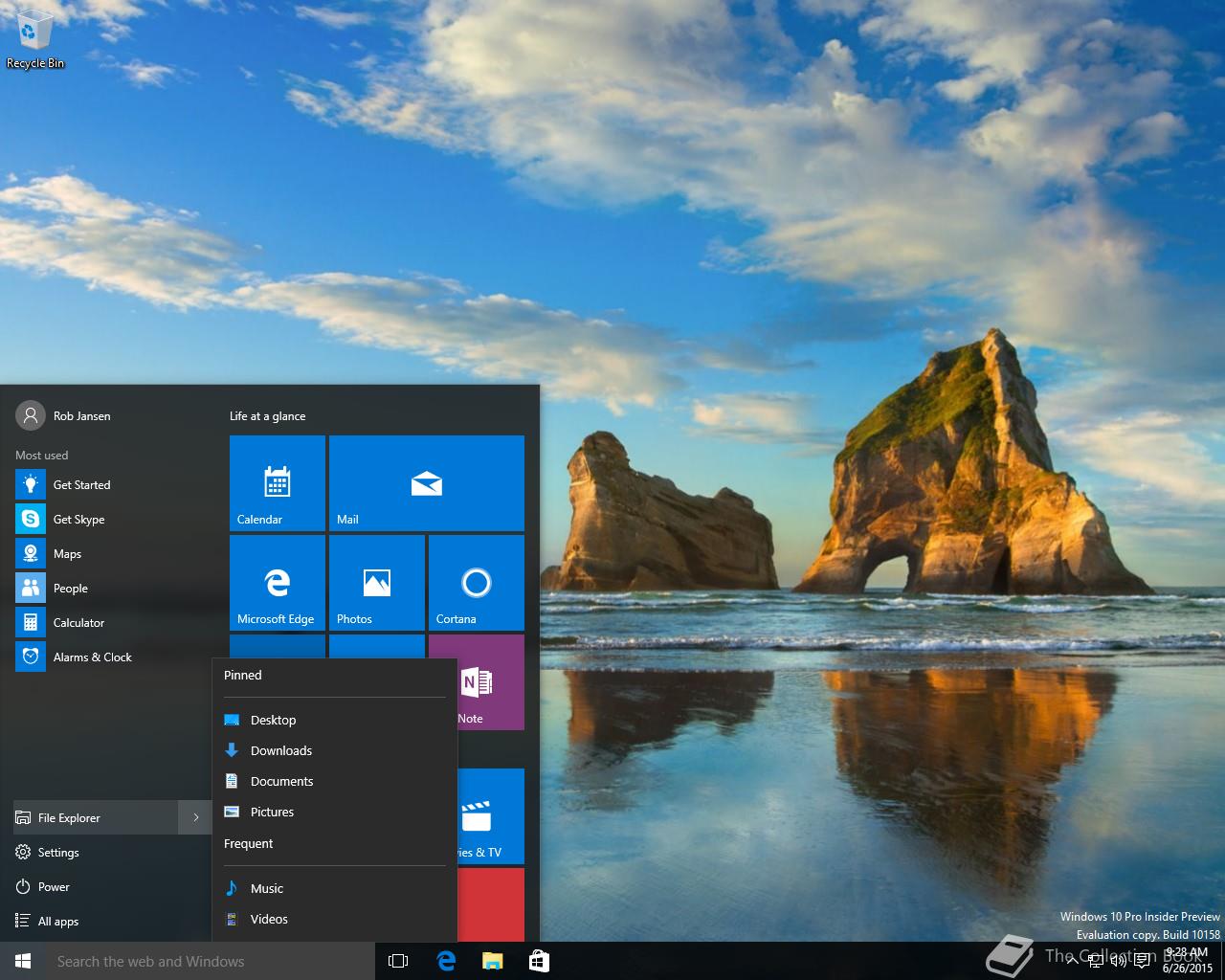Image resolution: width=1225 pixels, height=980 pixels.
Task: Click the Rob Jansen account name
Action: coord(81,416)
